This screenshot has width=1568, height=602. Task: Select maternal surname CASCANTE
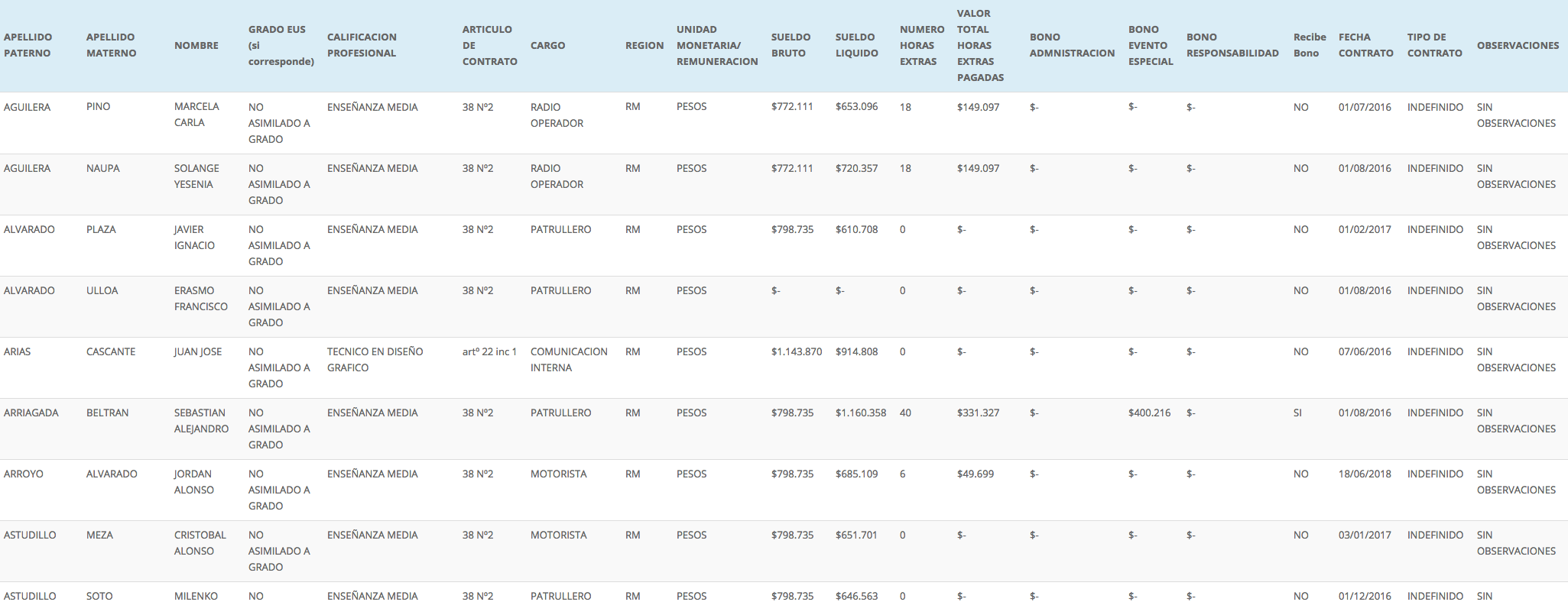(111, 351)
